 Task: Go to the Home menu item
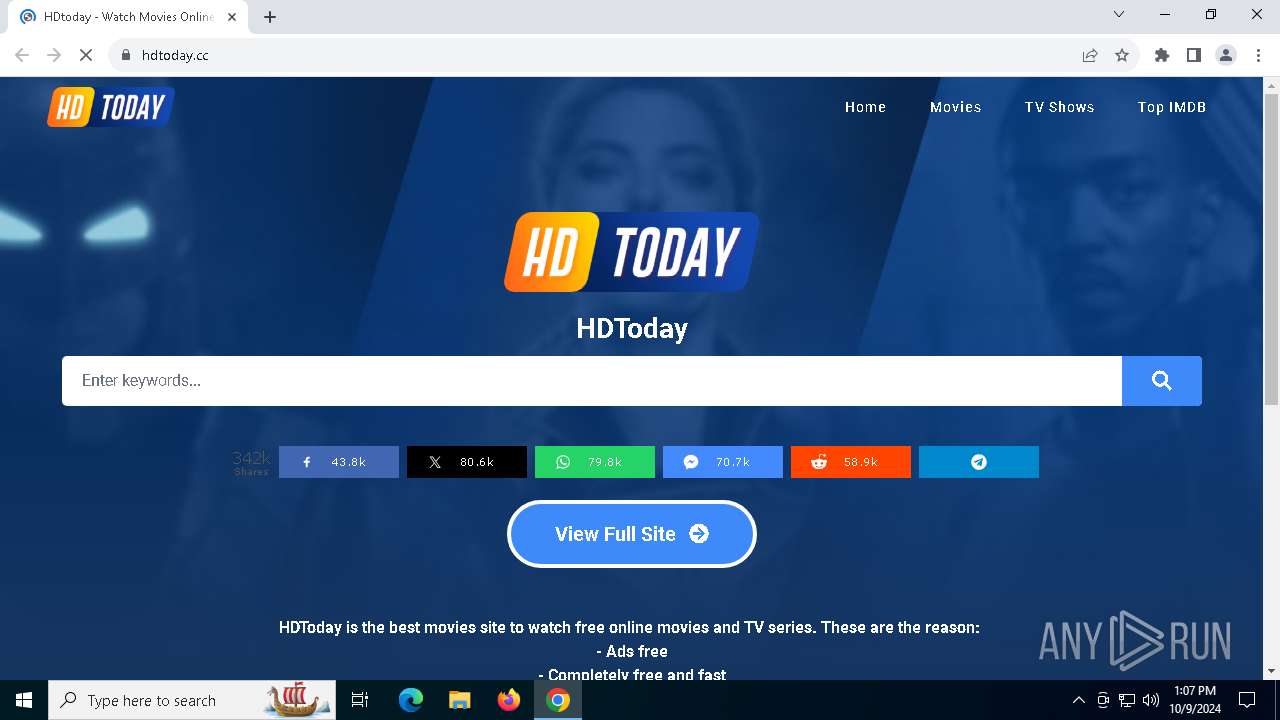[x=865, y=107]
